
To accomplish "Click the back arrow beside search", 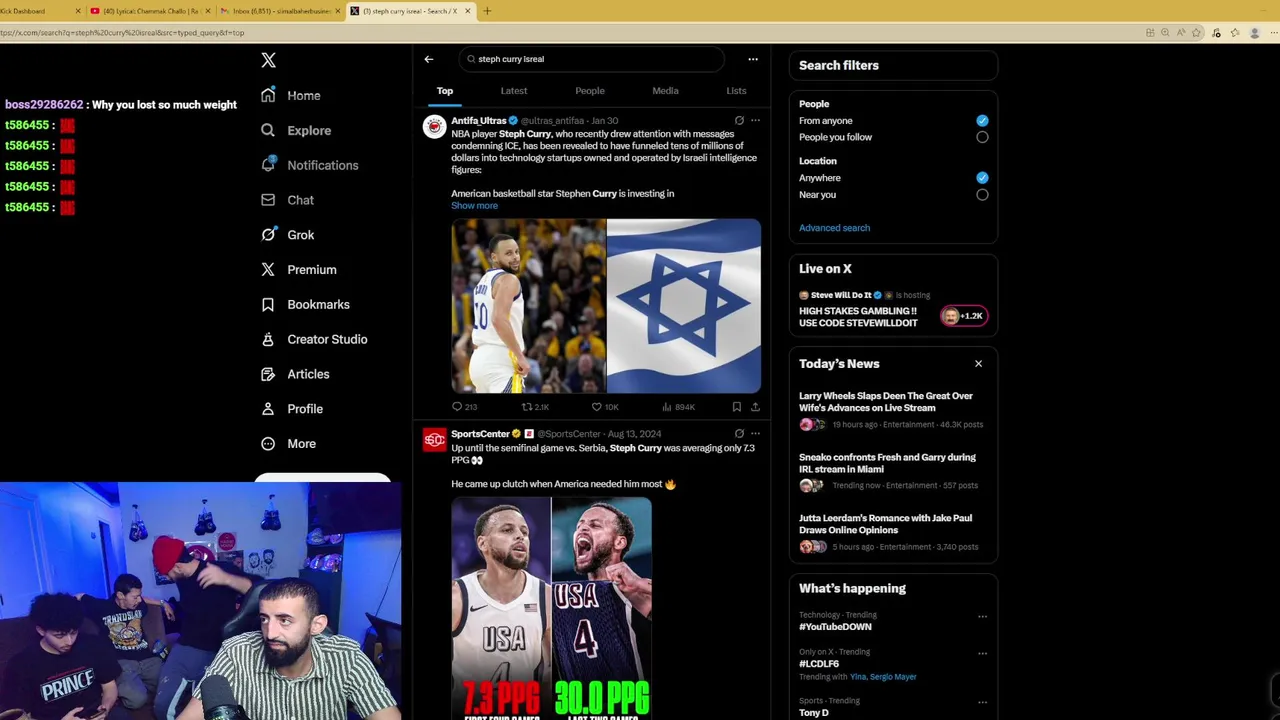I will pyautogui.click(x=428, y=59).
